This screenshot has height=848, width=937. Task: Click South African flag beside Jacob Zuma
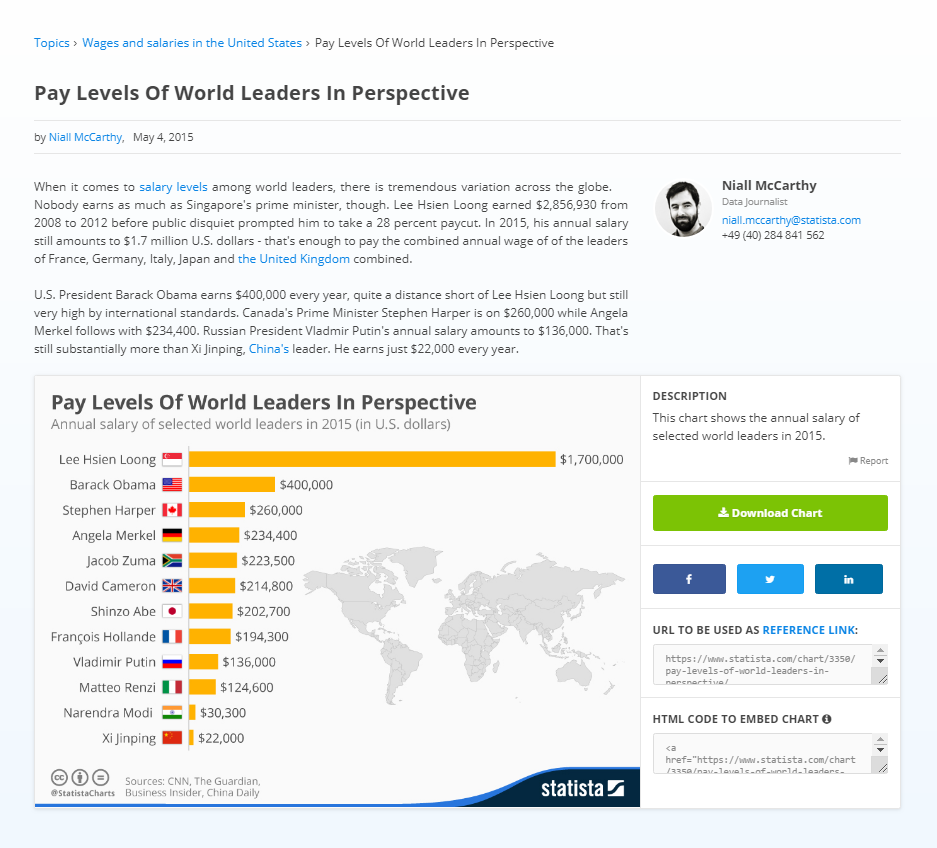click(172, 561)
